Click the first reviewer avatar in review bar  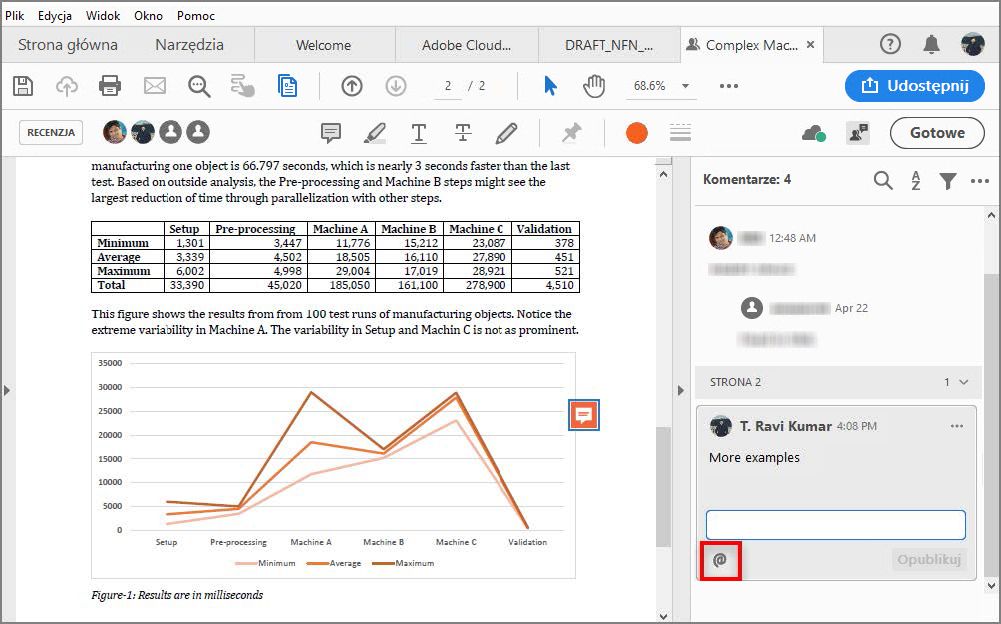(x=114, y=132)
